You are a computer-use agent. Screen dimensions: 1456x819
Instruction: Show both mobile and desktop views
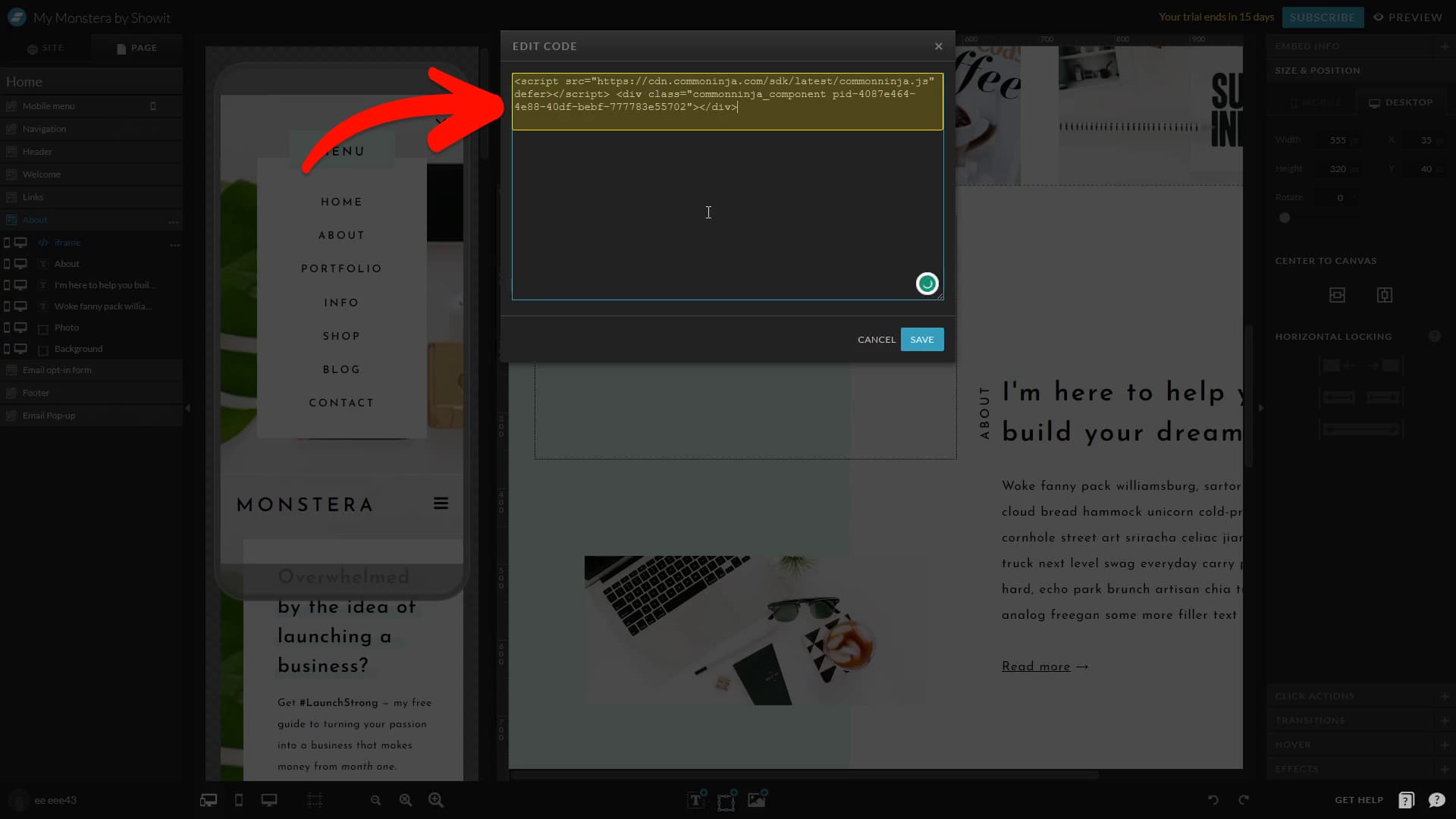point(208,800)
